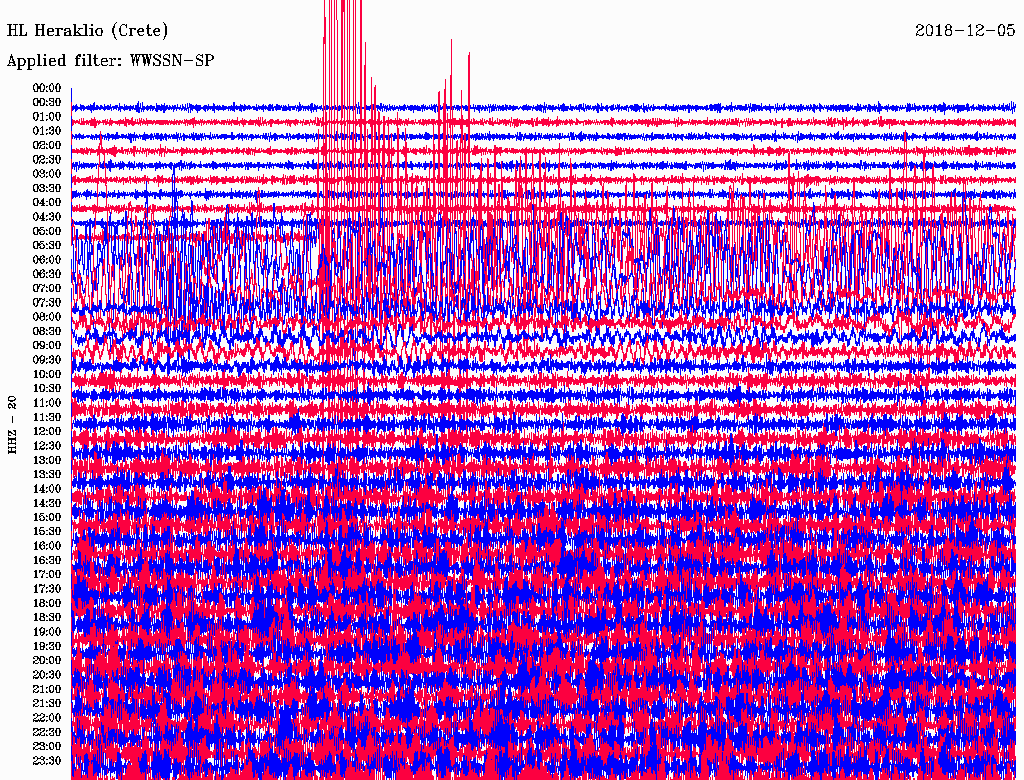Click the 01:30 time label
This screenshot has height=780, width=1024.
[x=47, y=131]
